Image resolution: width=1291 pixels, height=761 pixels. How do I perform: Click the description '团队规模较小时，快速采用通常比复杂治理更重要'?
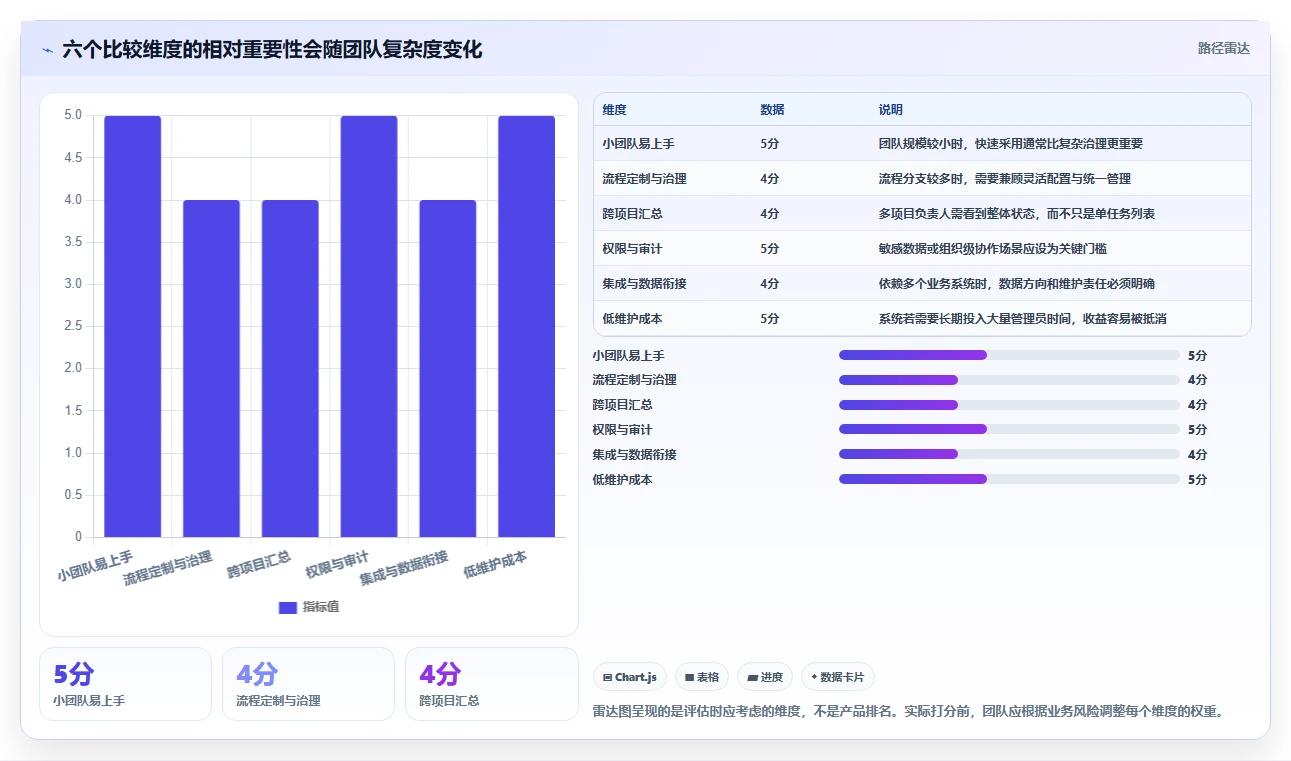(x=1010, y=144)
